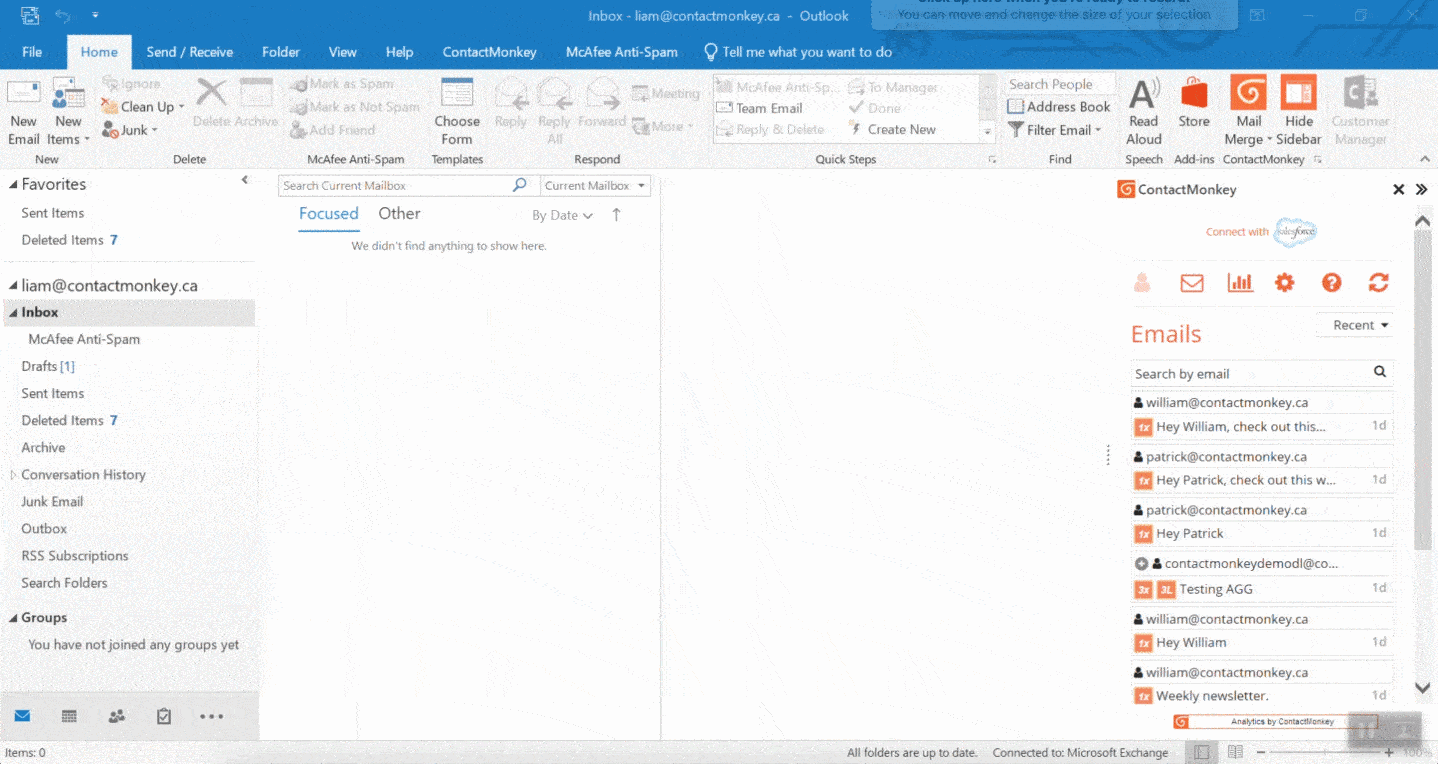Switch to the Mail view icon
The height and width of the screenshot is (764, 1438).
(x=22, y=716)
